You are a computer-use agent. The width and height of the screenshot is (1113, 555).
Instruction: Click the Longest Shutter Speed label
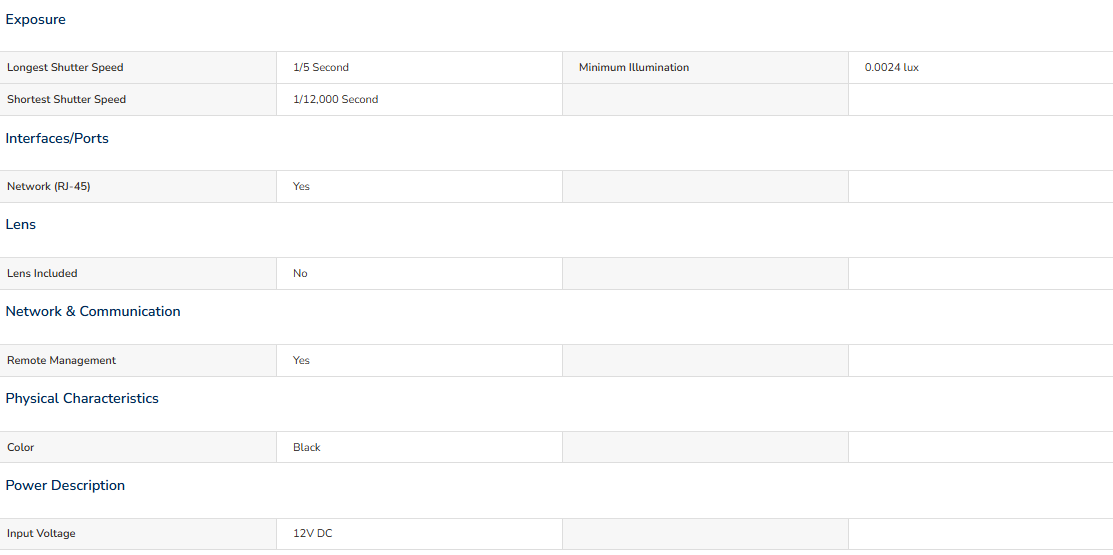point(65,67)
